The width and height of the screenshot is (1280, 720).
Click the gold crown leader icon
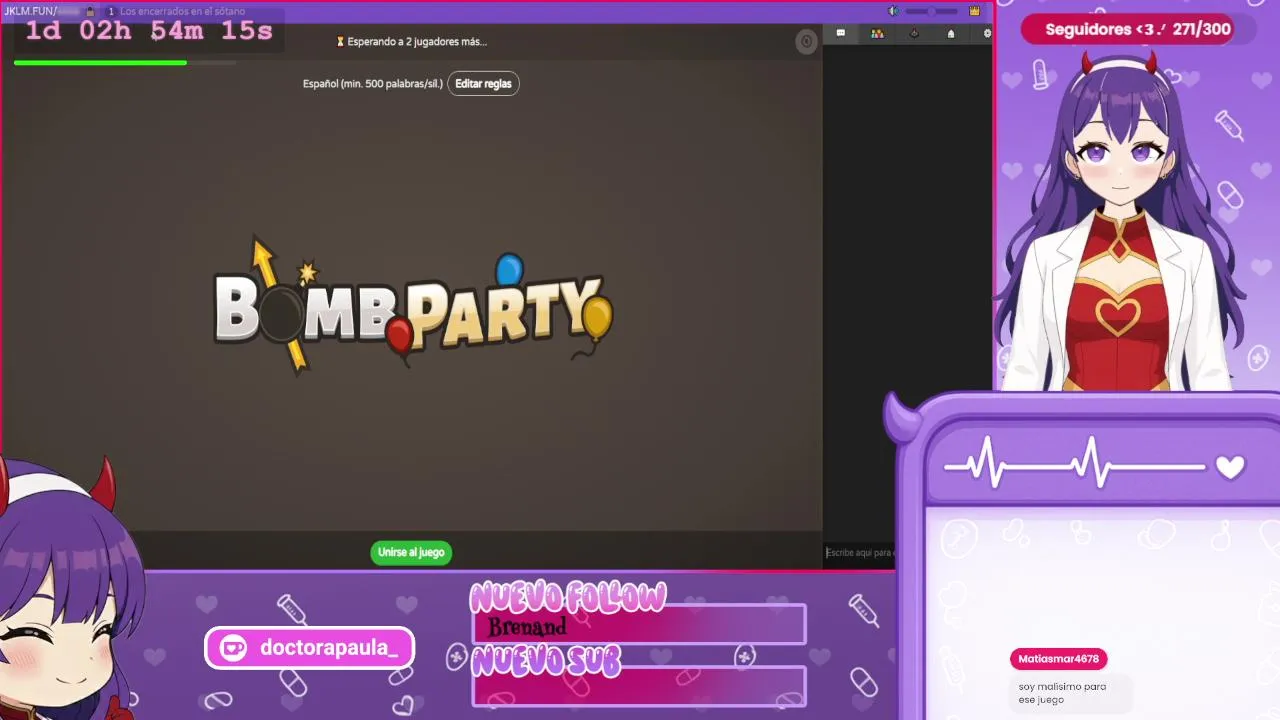[x=975, y=11]
